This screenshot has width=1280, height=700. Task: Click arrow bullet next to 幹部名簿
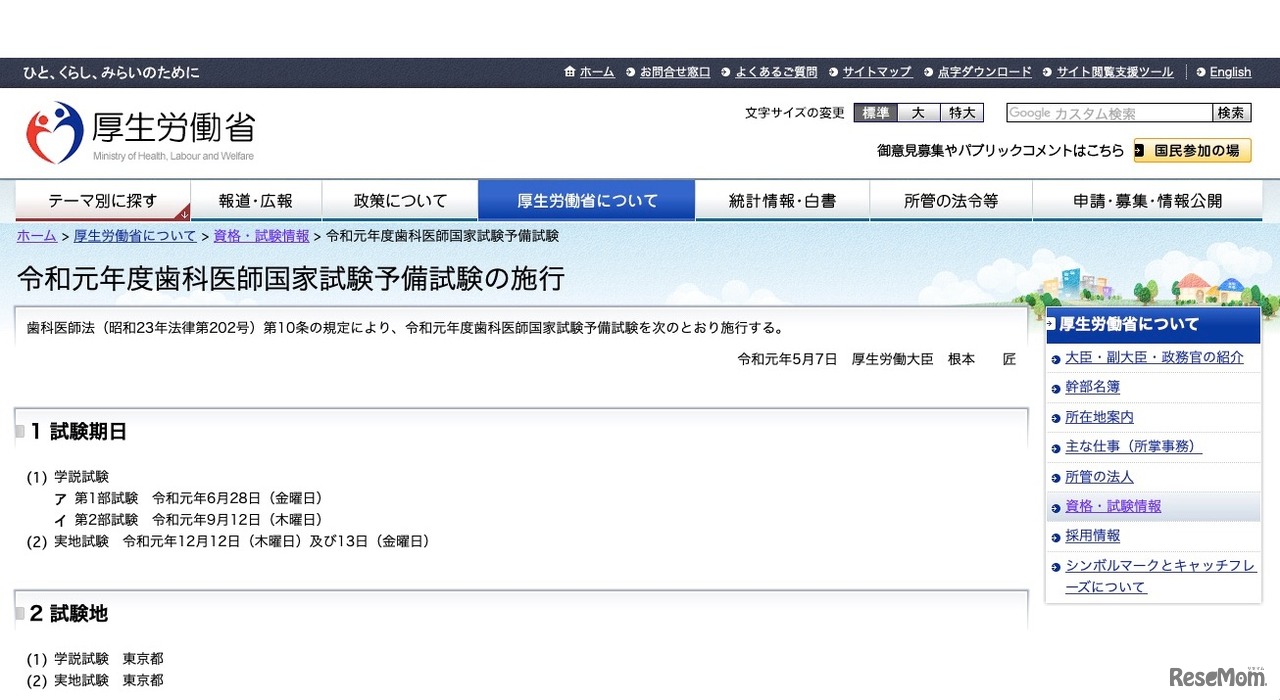tap(1055, 387)
